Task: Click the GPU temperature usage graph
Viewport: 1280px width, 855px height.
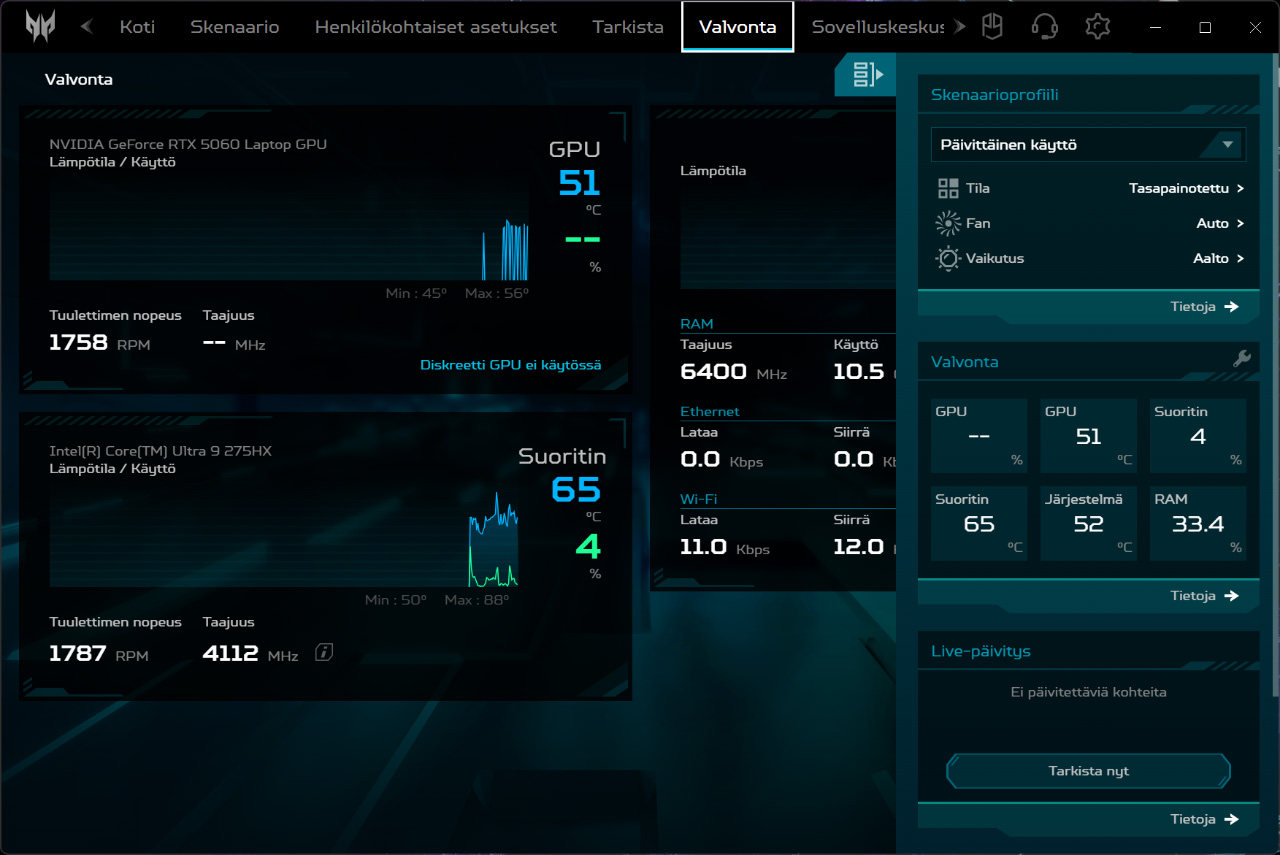Action: [x=289, y=231]
